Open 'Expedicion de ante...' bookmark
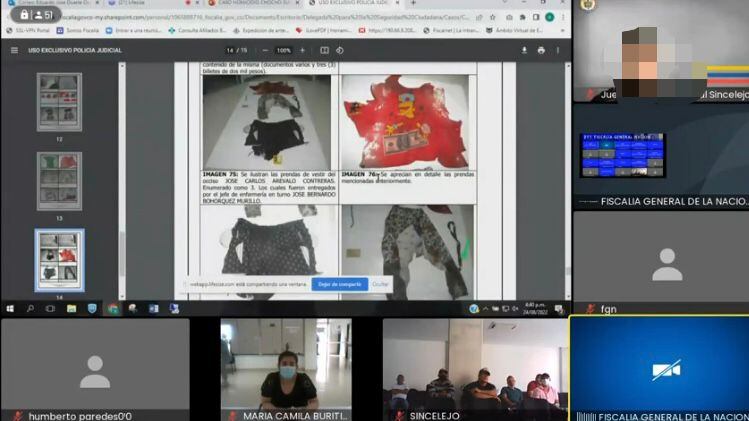749x421 pixels. [261, 30]
